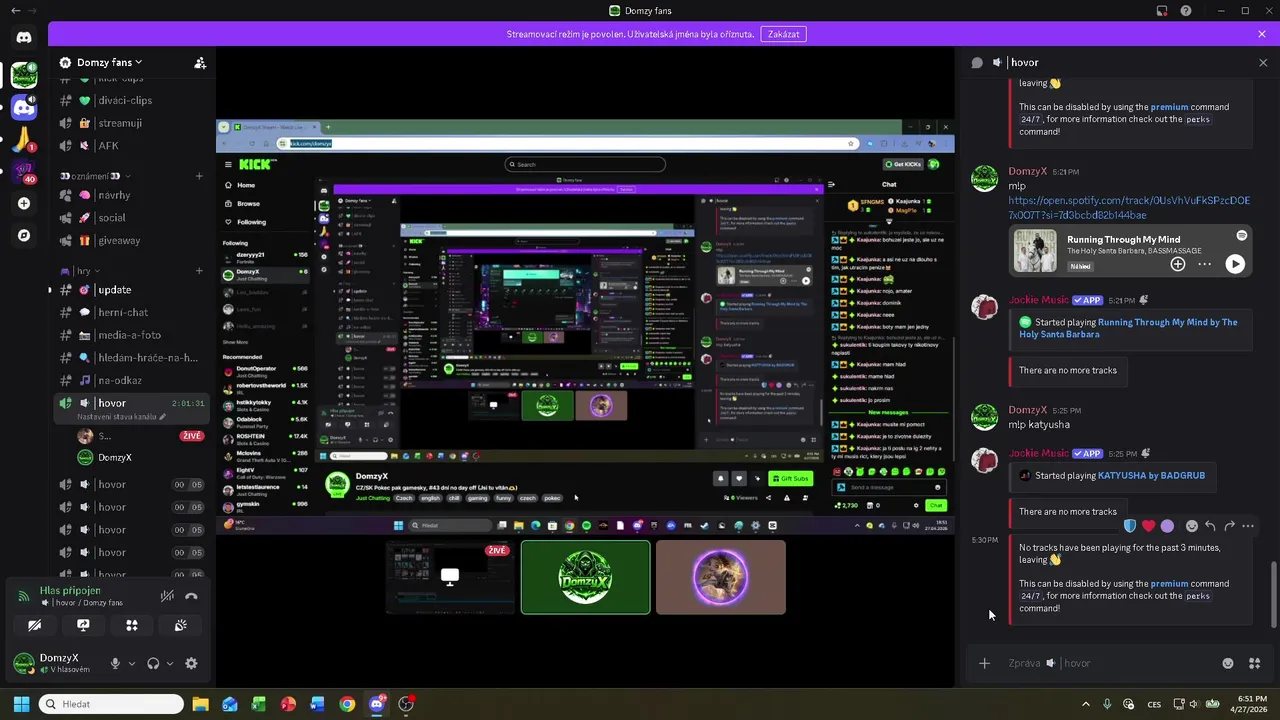Open the emoji picker in message box
This screenshot has width=1280, height=720.
(x=1228, y=663)
